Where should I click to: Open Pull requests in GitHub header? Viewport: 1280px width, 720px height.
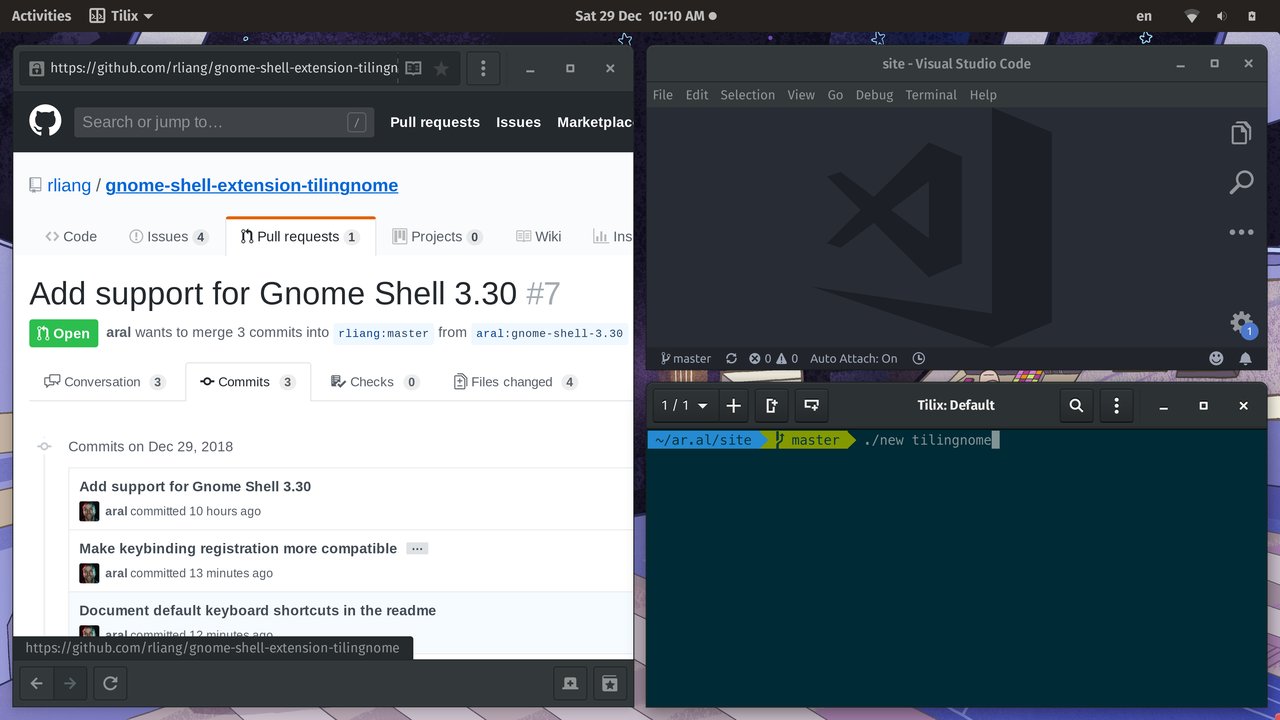tap(435, 122)
